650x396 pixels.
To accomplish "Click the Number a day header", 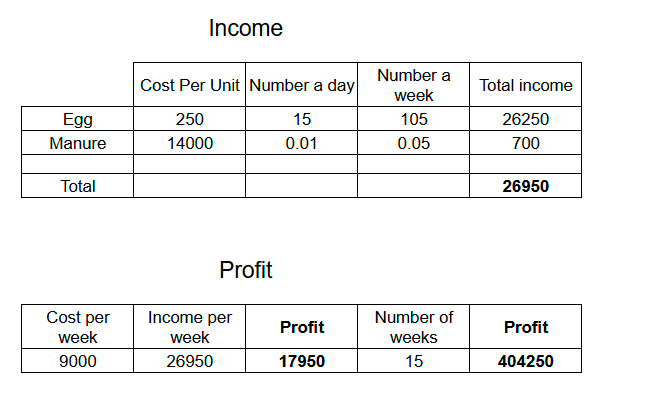I will pyautogui.click(x=301, y=85).
